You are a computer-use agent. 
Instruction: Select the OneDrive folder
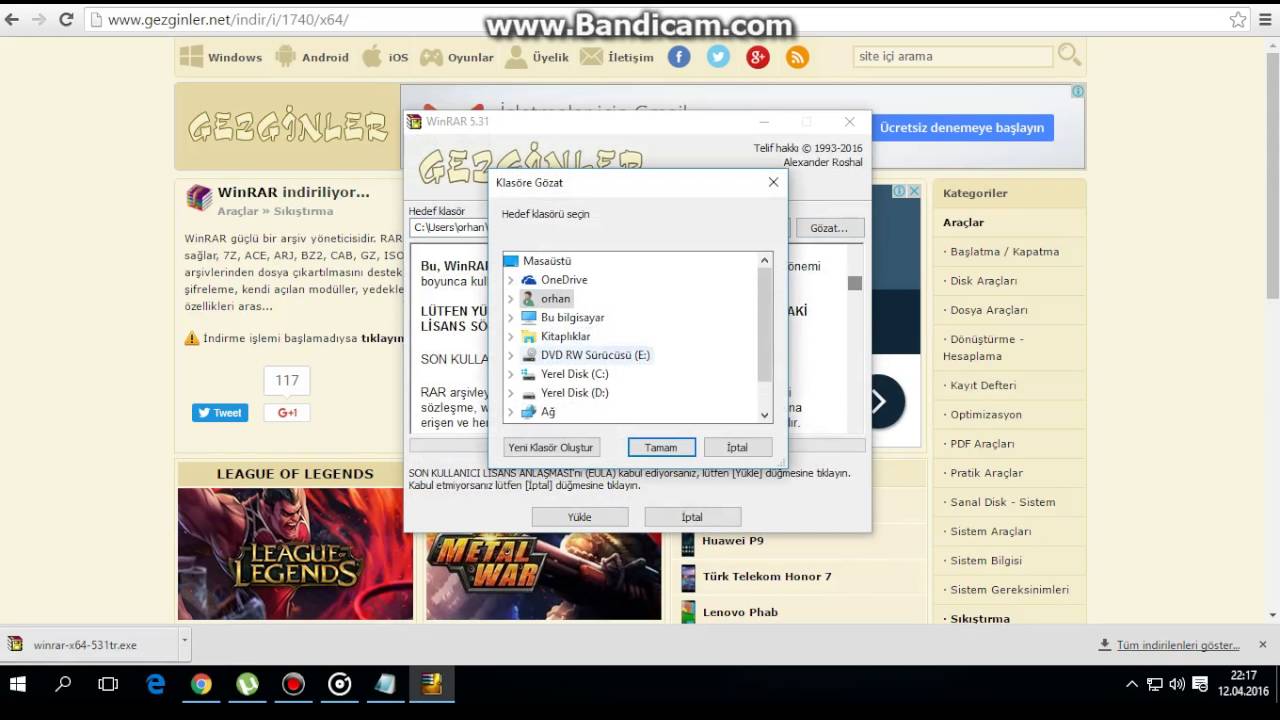(564, 280)
